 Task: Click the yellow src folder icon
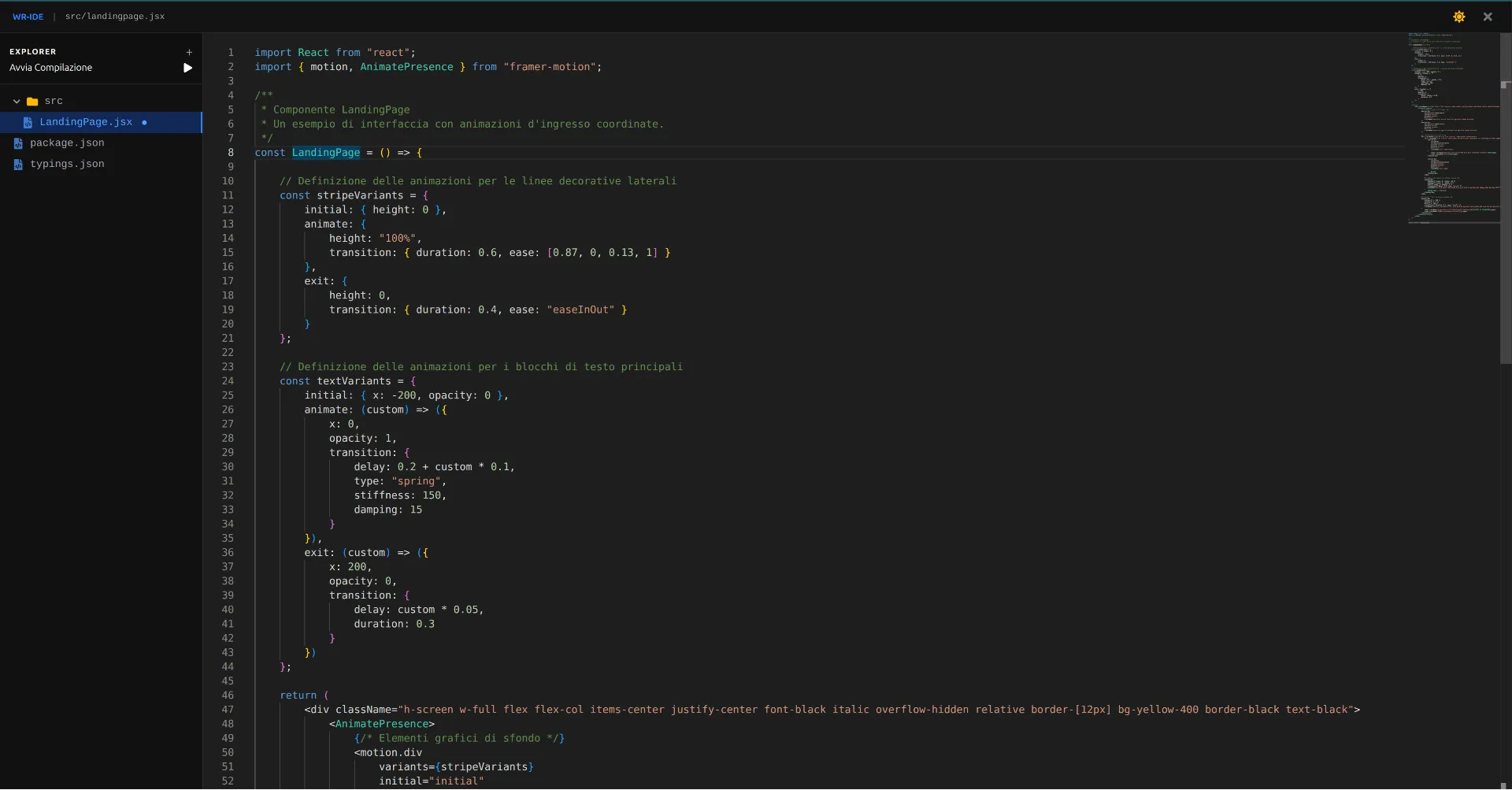tap(32, 102)
